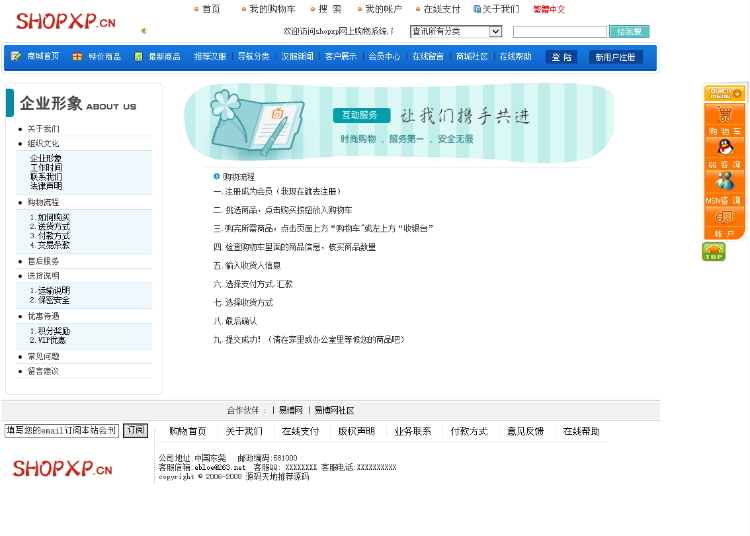Open 汉服新闻 in blue nav bar
The width and height of the screenshot is (750, 536).
pos(297,56)
